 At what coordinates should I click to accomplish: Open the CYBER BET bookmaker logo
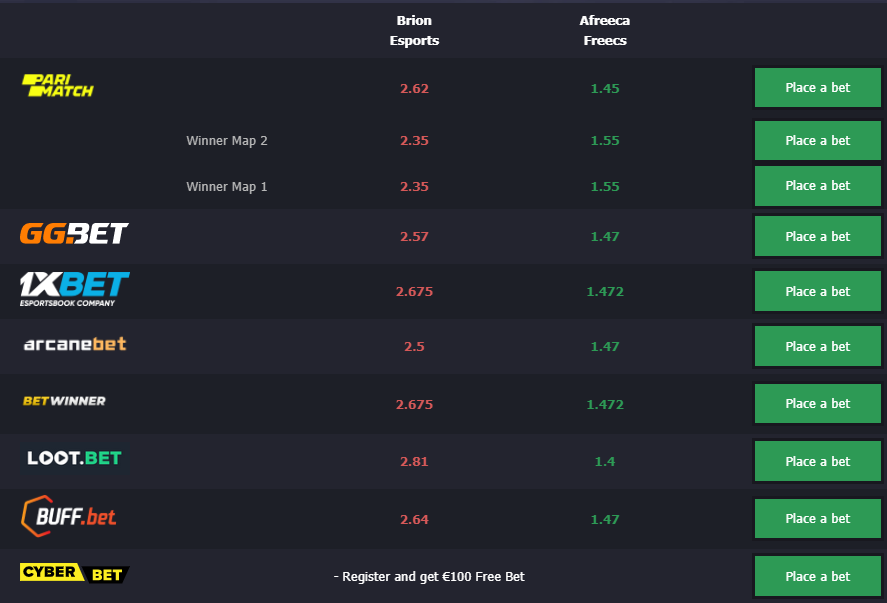[75, 573]
